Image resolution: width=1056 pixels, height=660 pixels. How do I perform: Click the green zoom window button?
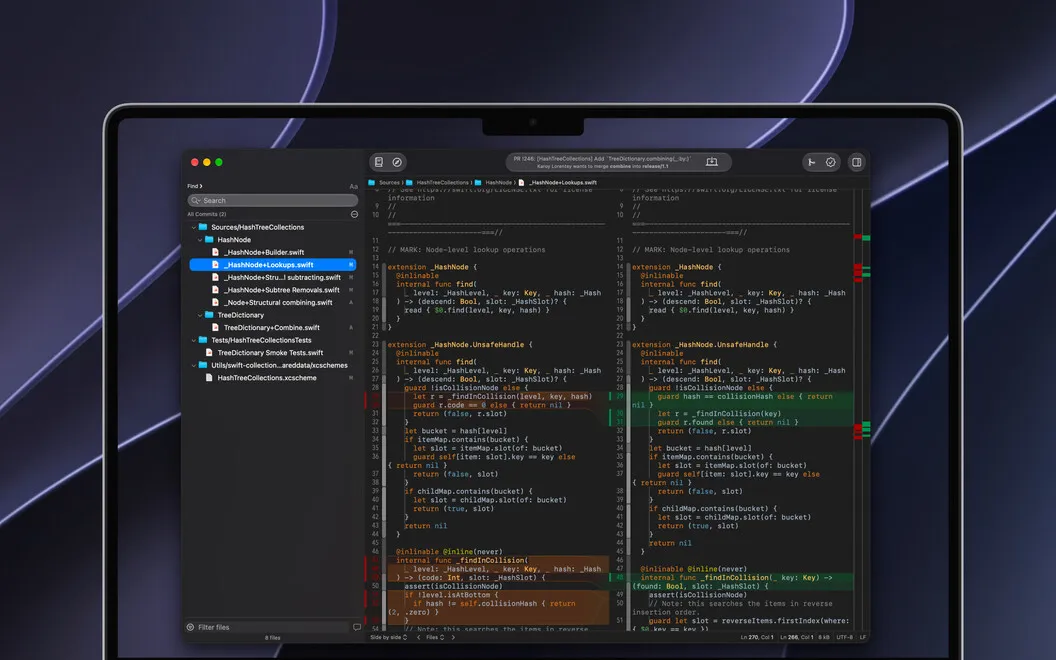(x=219, y=162)
